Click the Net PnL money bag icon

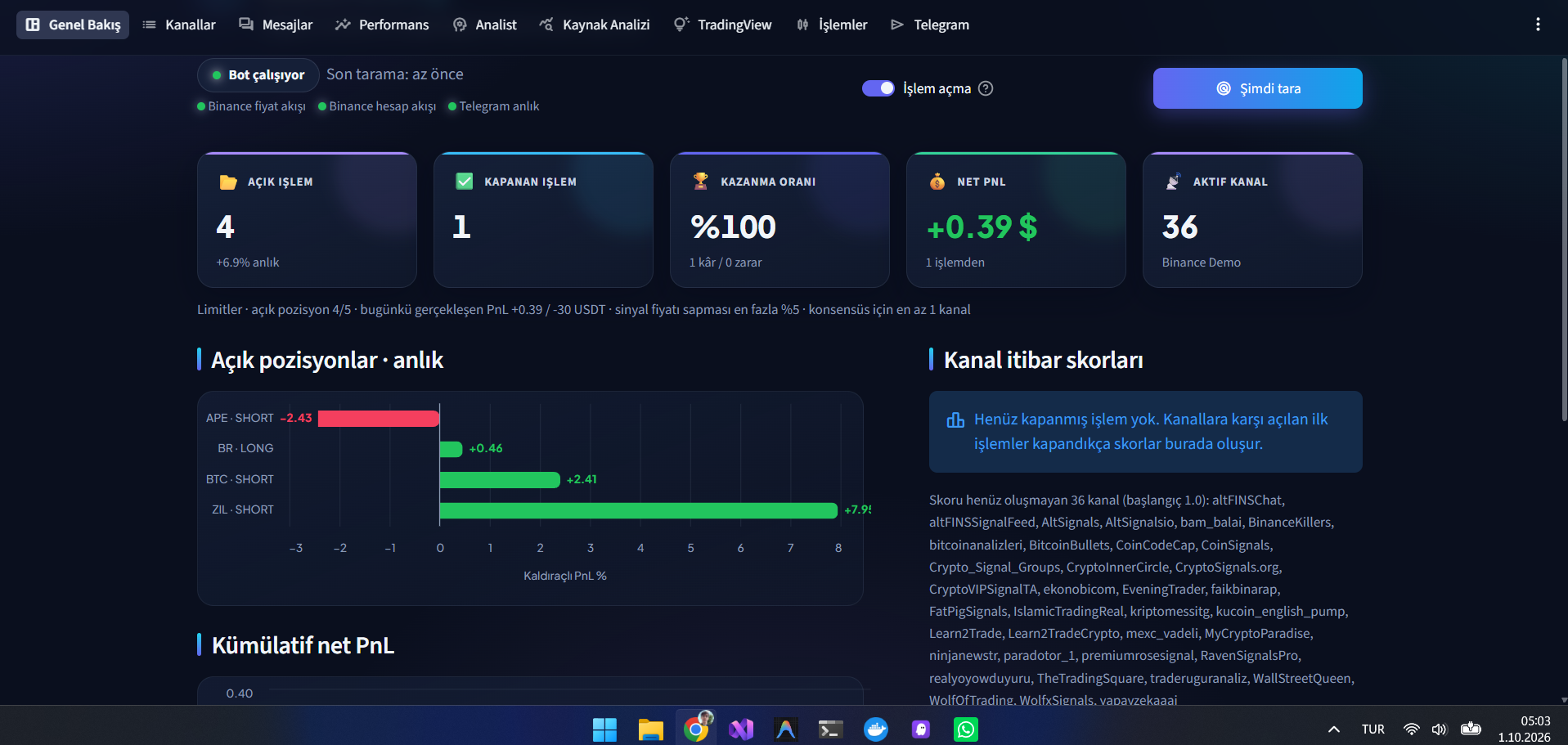pyautogui.click(x=937, y=182)
